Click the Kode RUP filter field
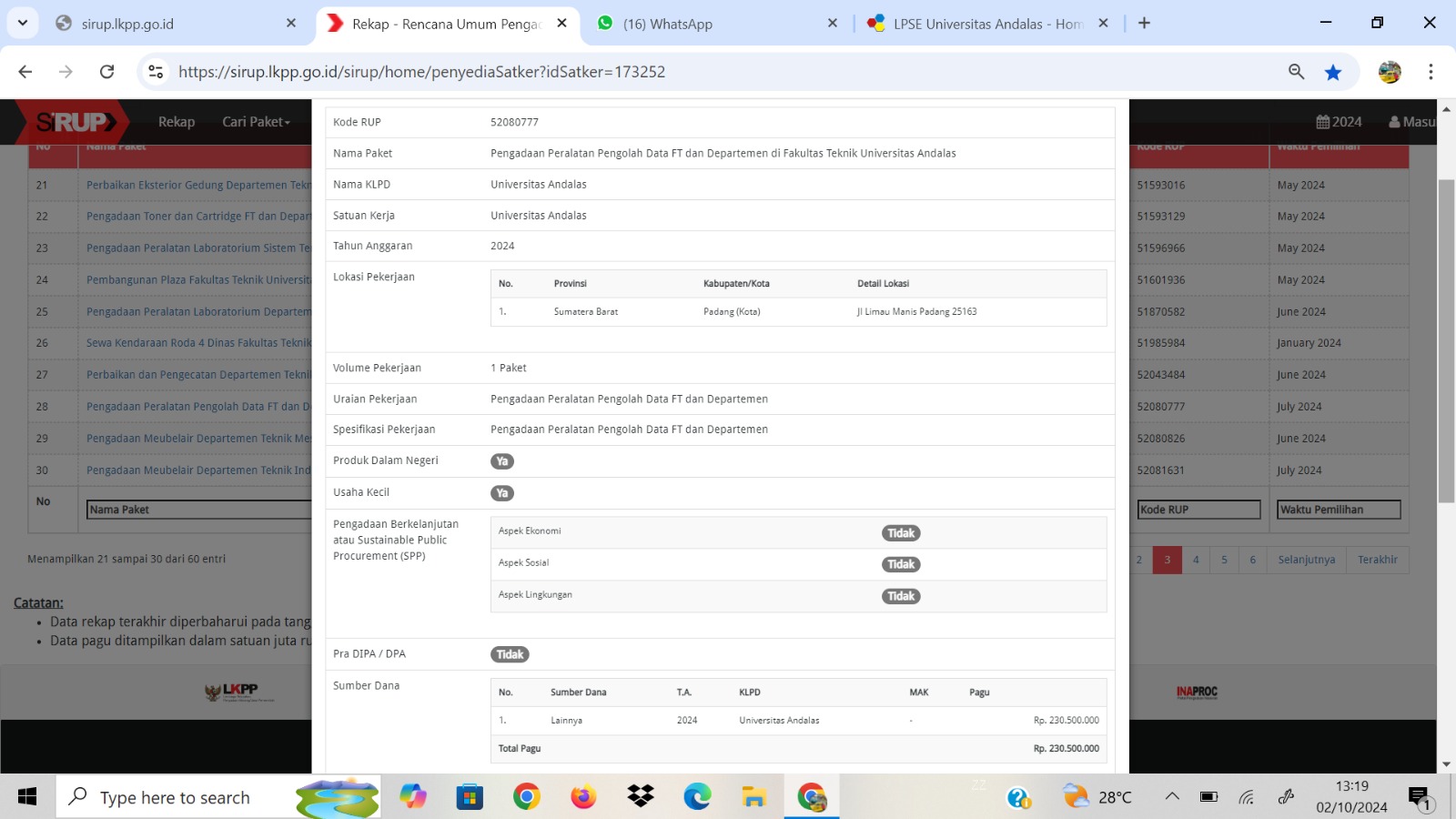Viewport: 1456px width, 819px height. coord(1198,510)
